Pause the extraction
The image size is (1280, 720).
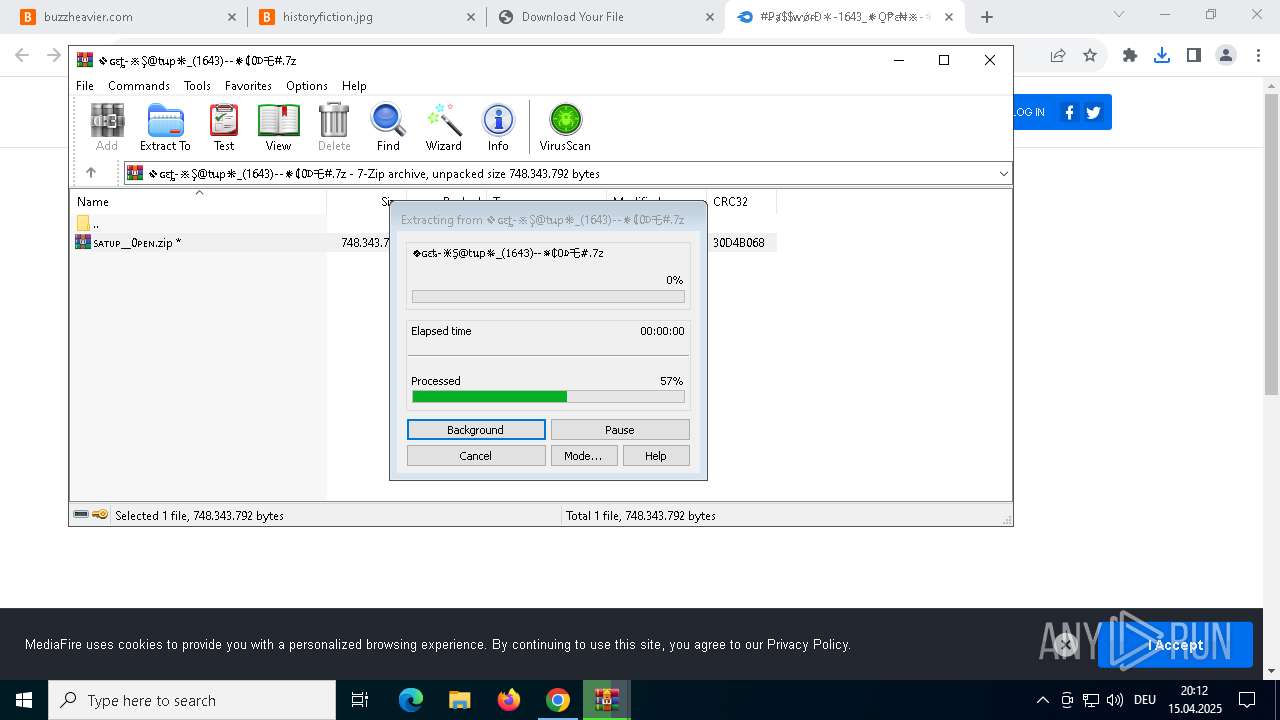pyautogui.click(x=620, y=430)
